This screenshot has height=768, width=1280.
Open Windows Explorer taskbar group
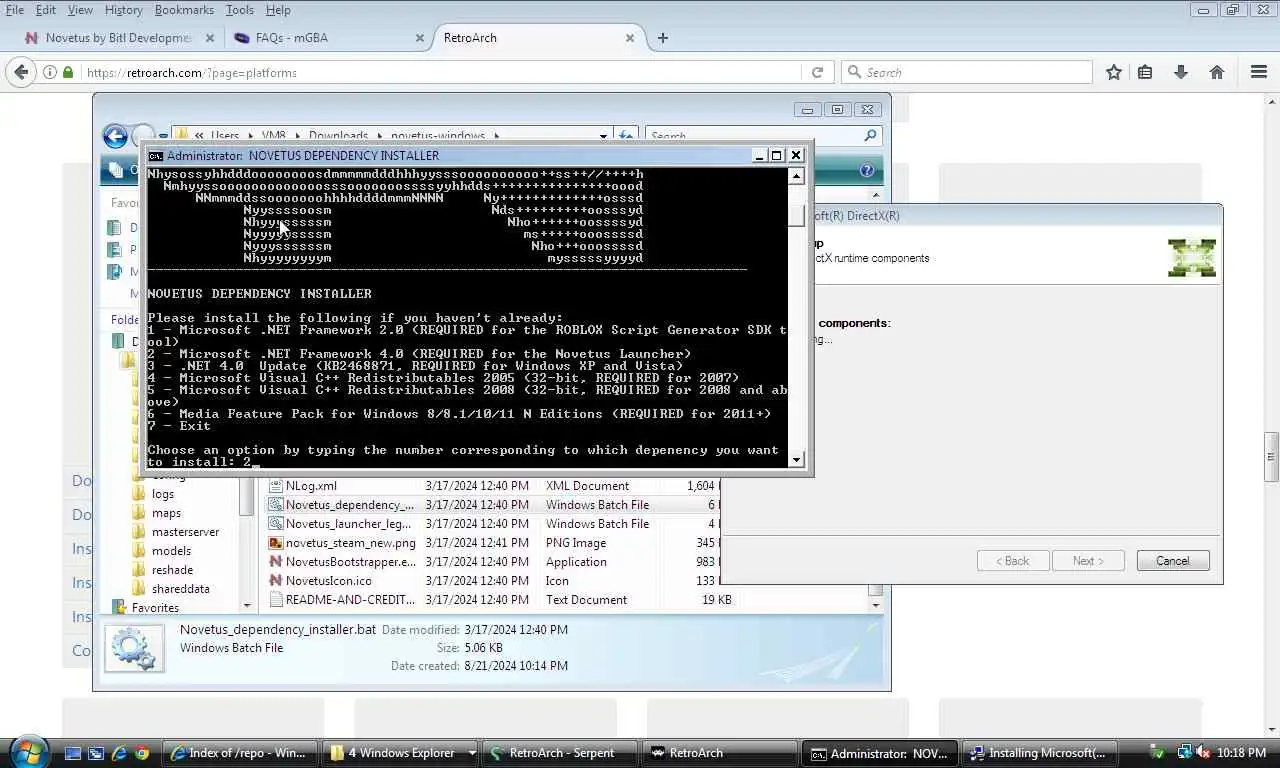tap(402, 753)
